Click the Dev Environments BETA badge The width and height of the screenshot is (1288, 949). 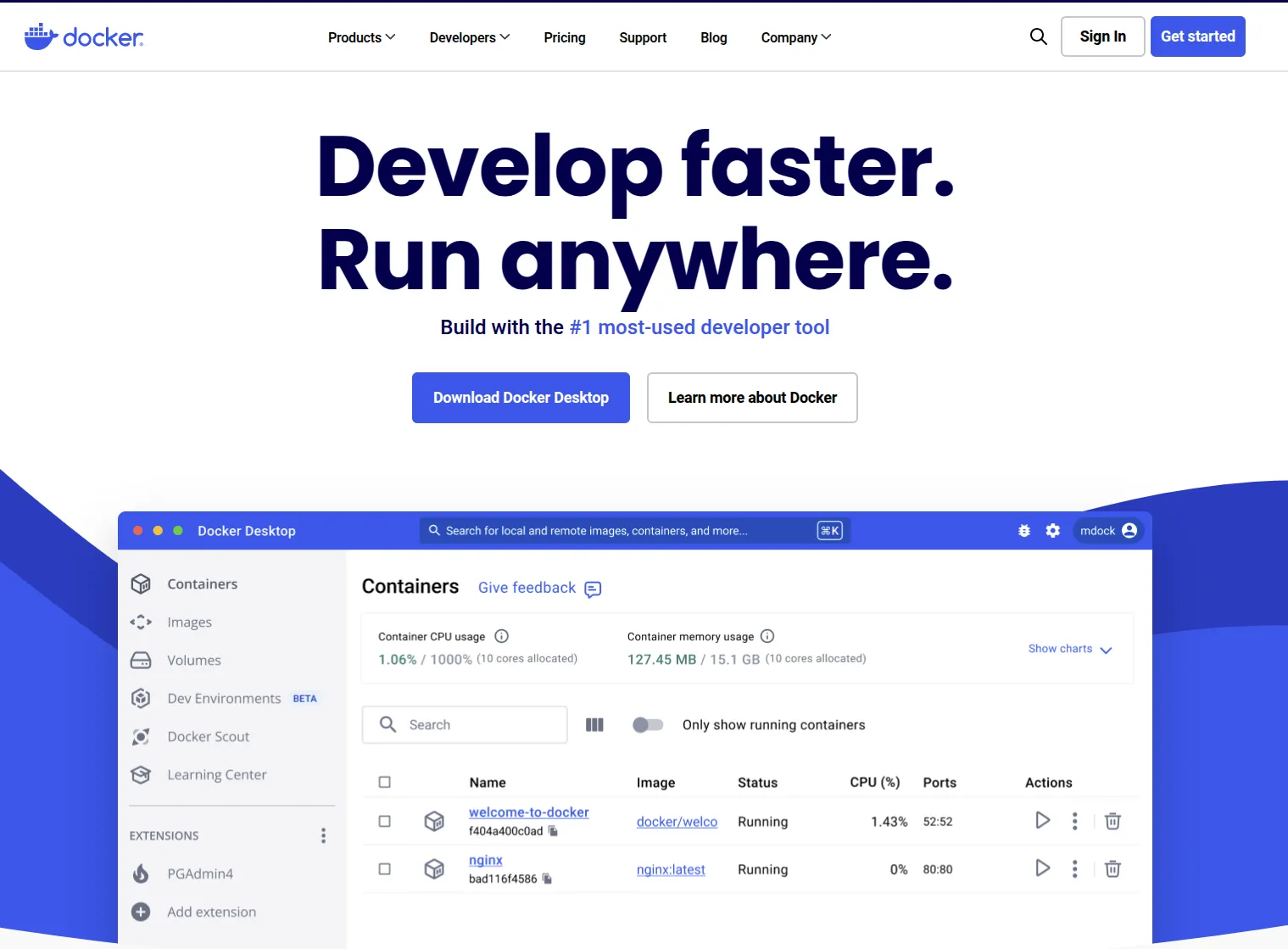305,699
